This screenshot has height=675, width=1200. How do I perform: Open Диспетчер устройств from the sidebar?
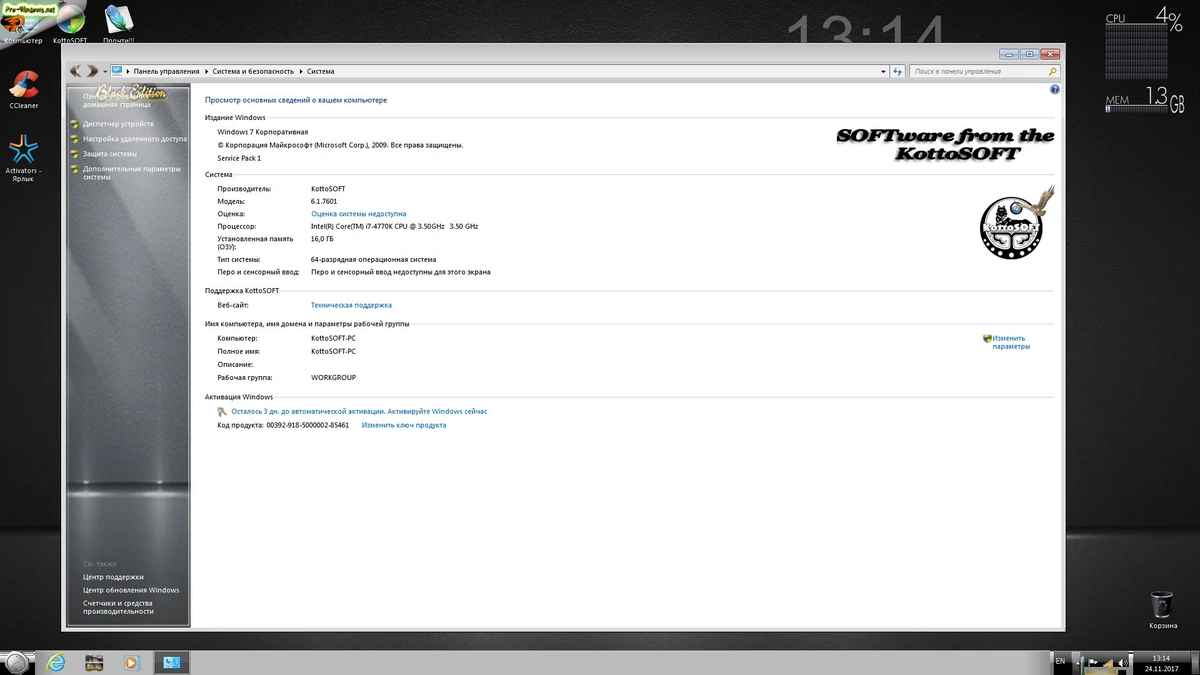point(118,124)
